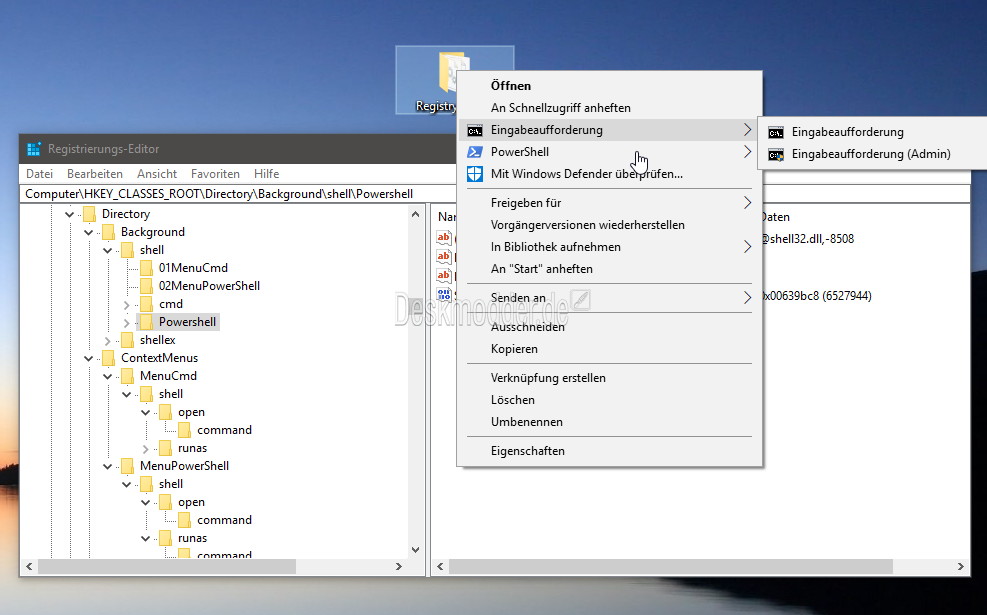Choose Kopieren from context menu
The image size is (987, 615).
609,349
